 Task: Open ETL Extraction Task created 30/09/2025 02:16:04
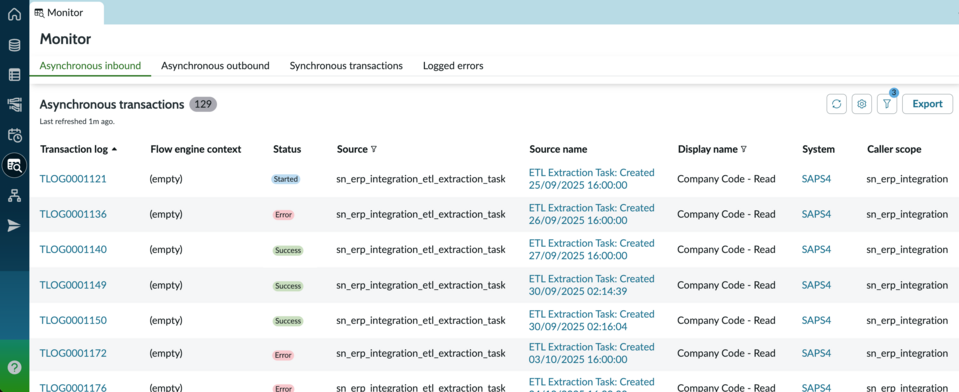tap(591, 320)
